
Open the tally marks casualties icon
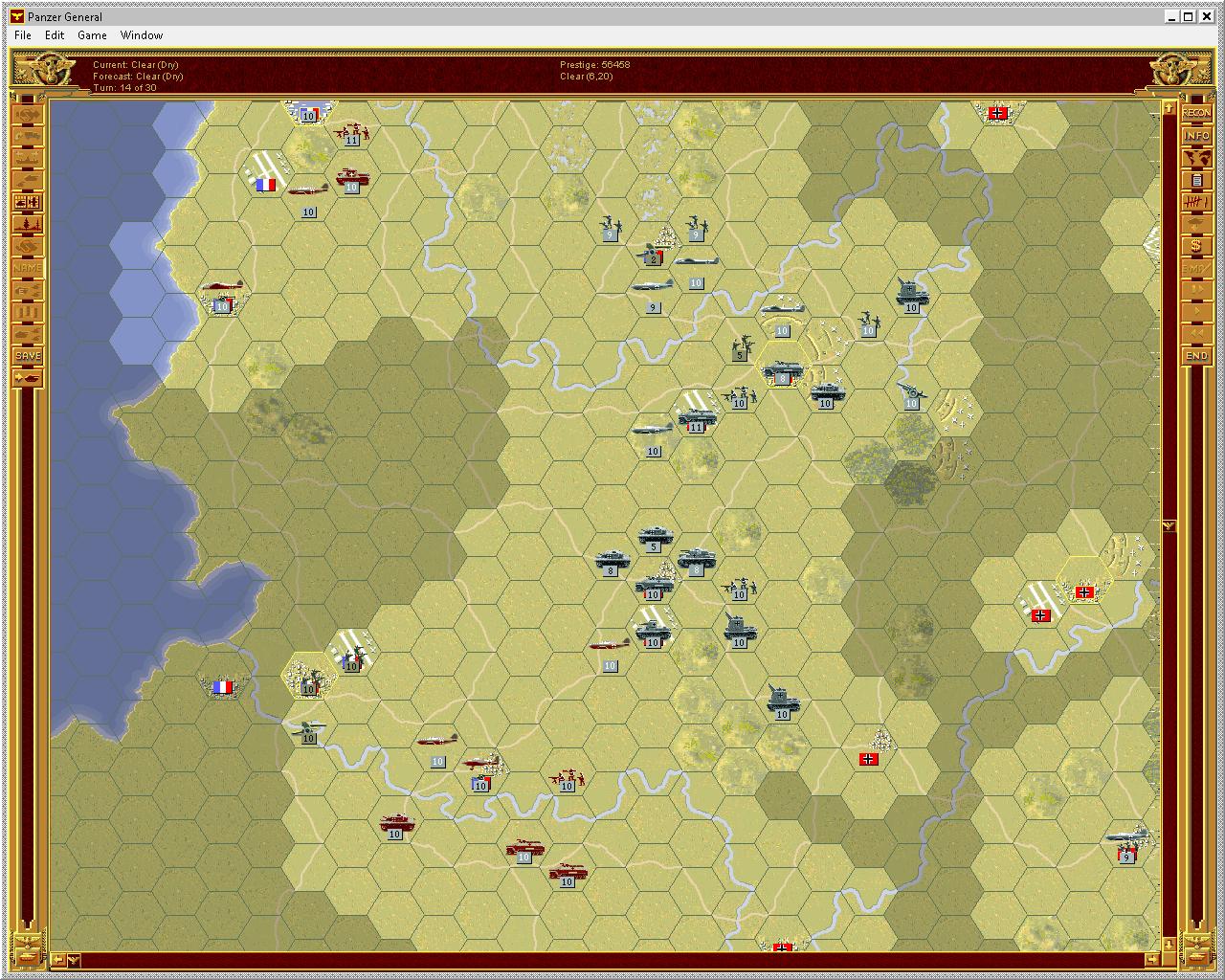pos(1196,202)
